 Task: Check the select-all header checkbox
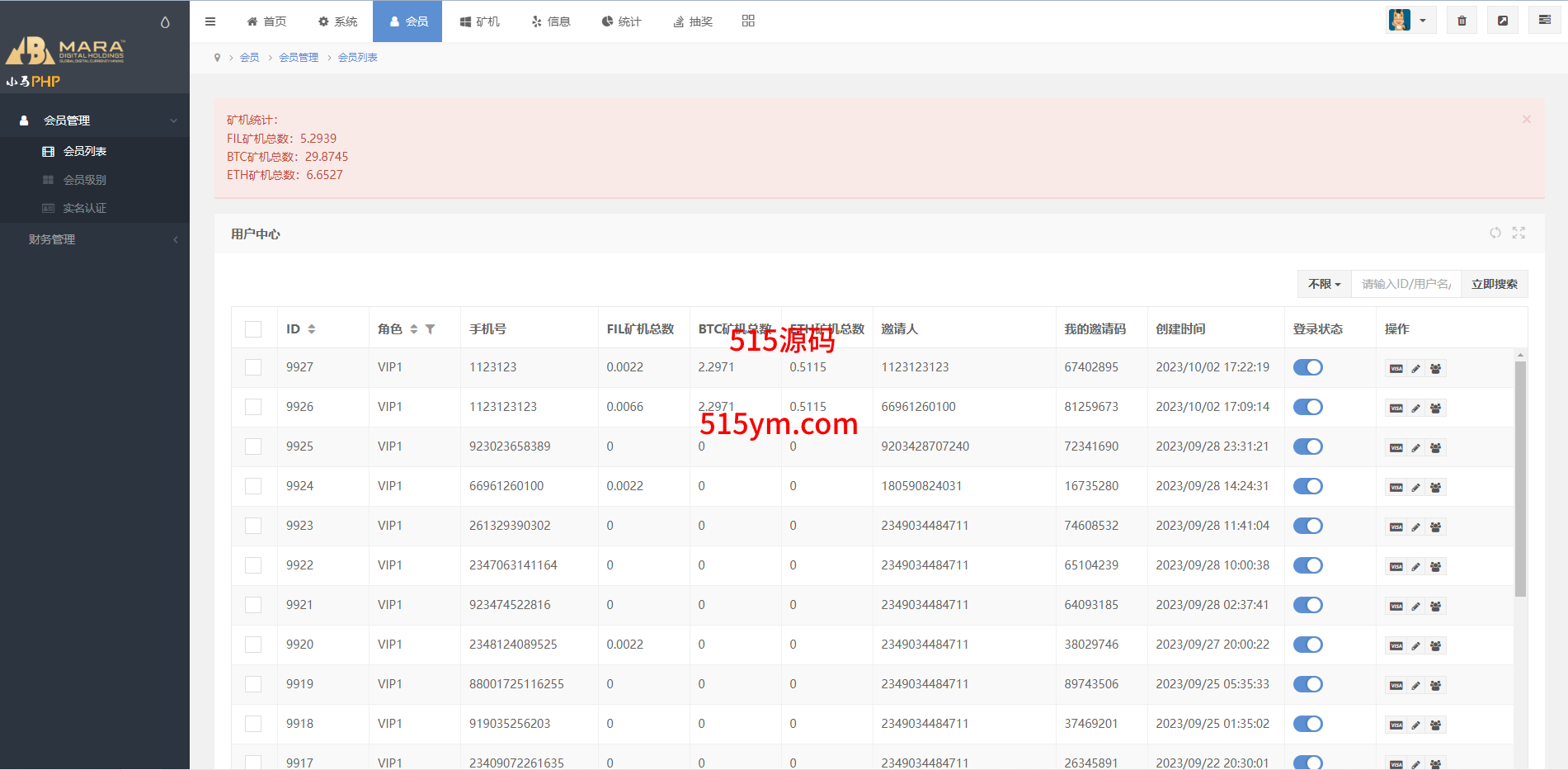click(x=253, y=329)
